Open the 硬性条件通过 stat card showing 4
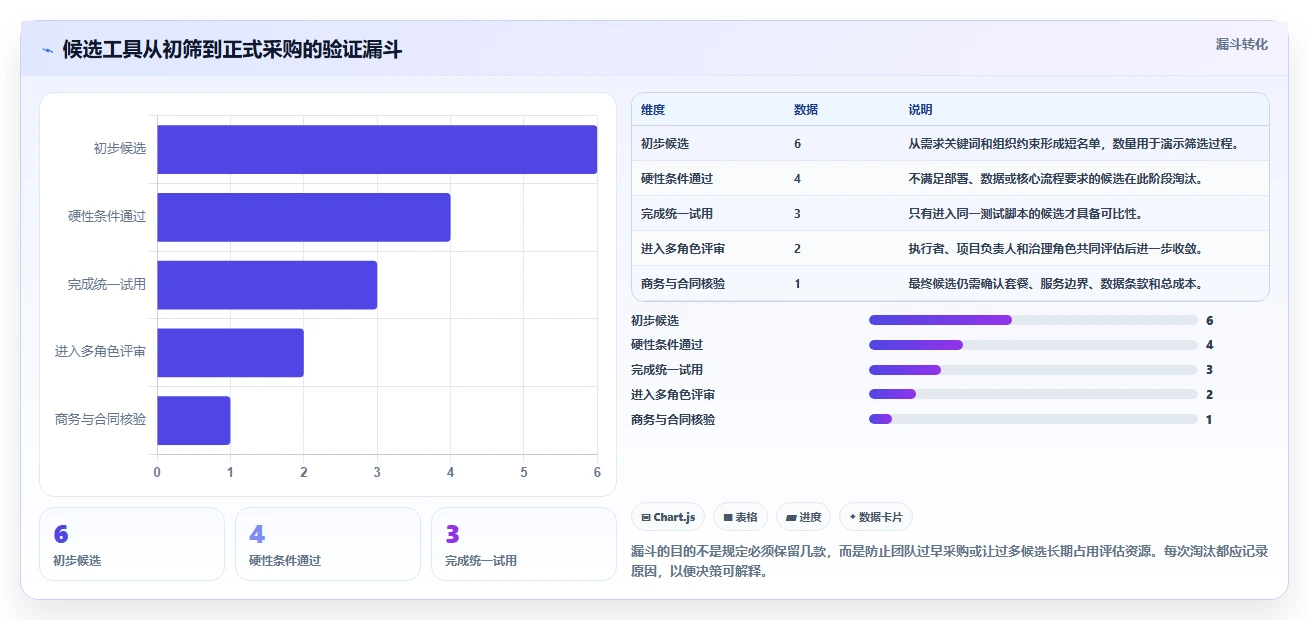This screenshot has width=1309, height=620. tap(328, 544)
